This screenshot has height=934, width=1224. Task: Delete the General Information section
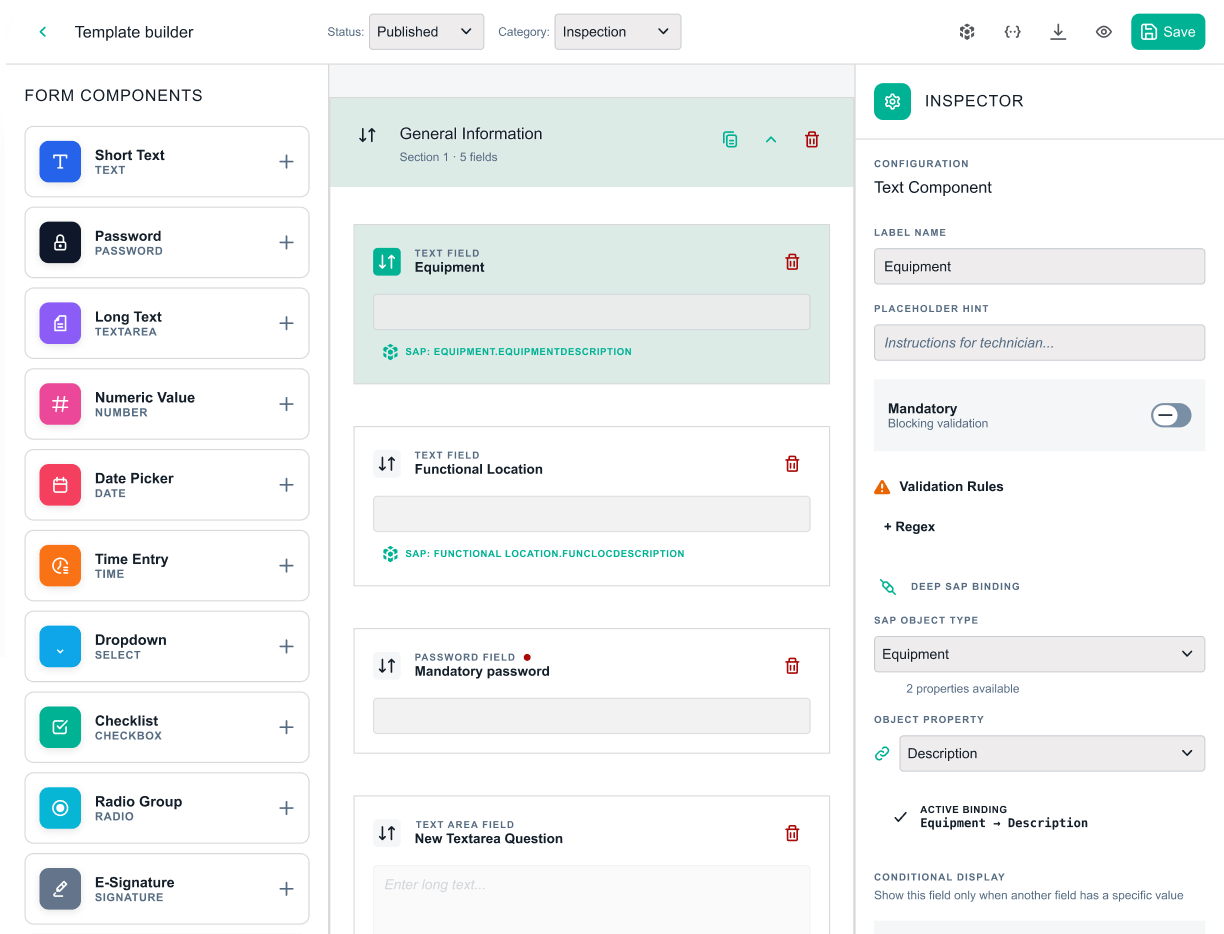(812, 140)
